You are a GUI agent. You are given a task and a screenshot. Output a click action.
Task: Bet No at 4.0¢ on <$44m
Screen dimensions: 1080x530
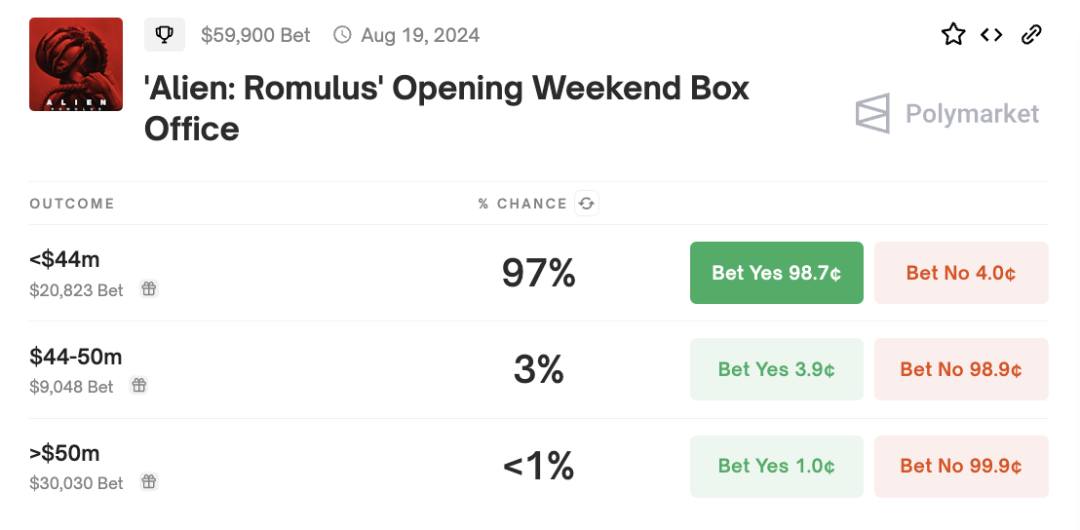point(961,273)
